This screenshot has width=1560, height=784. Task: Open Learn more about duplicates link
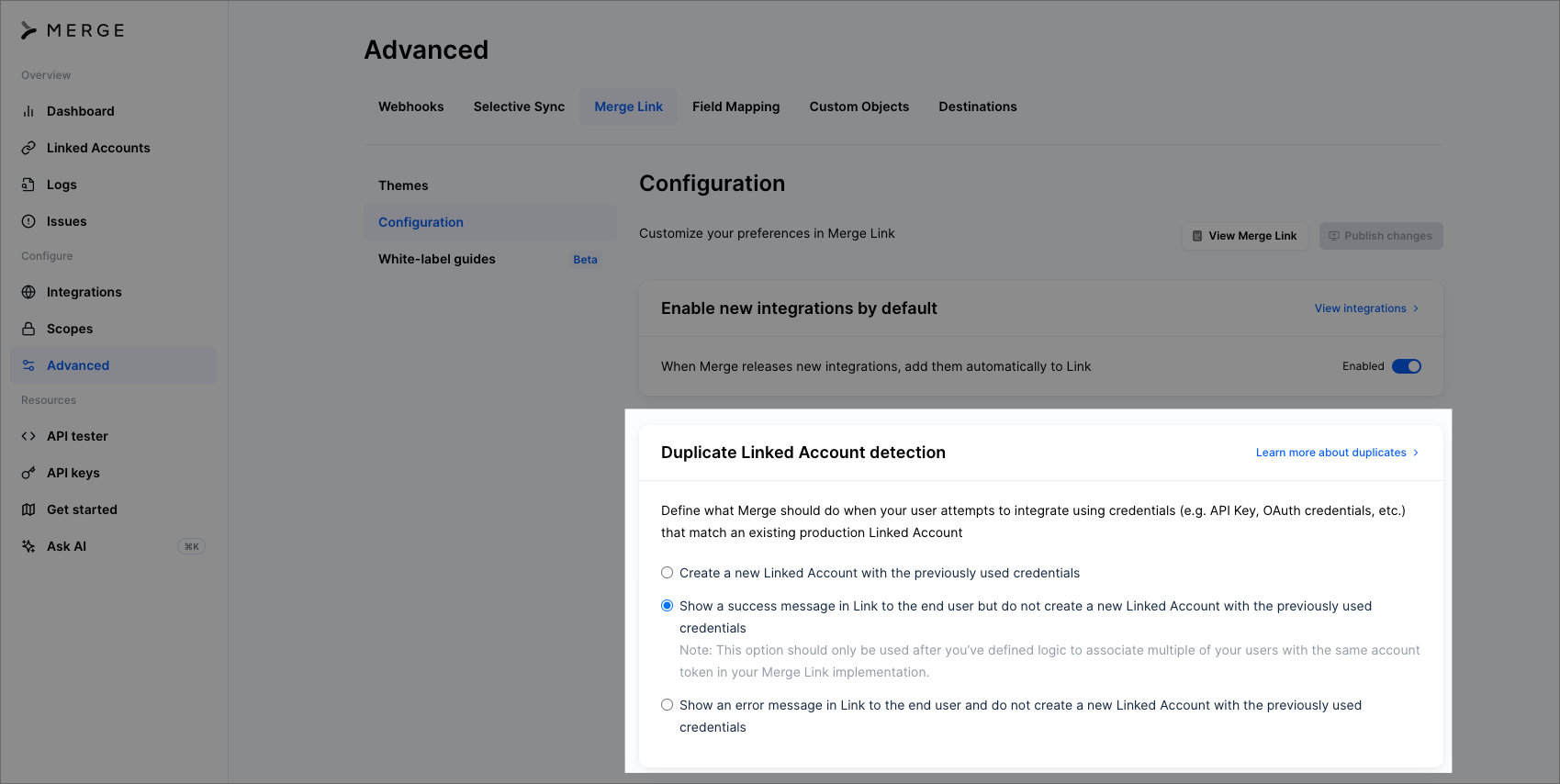pos(1337,453)
